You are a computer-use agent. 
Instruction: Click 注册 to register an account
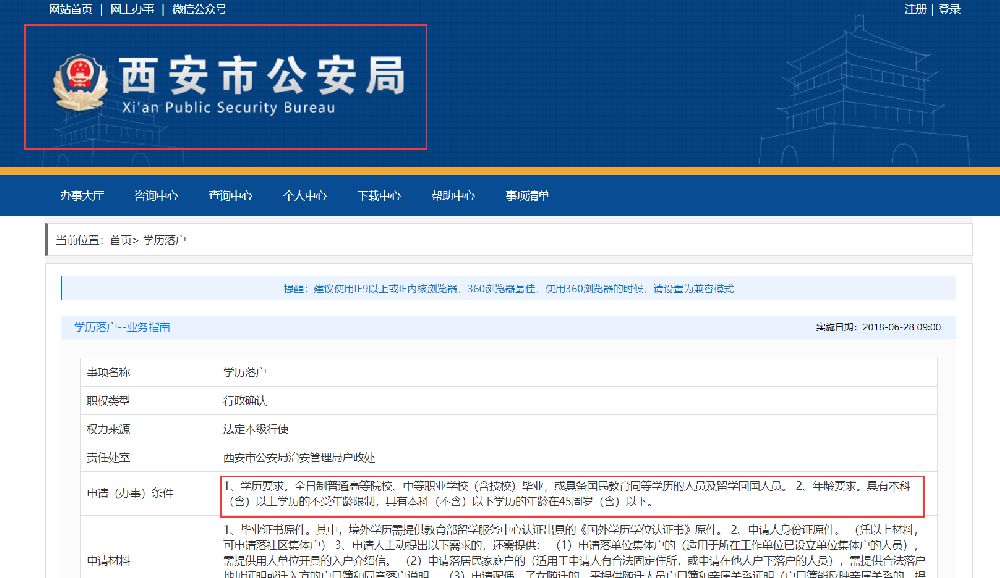tap(915, 9)
